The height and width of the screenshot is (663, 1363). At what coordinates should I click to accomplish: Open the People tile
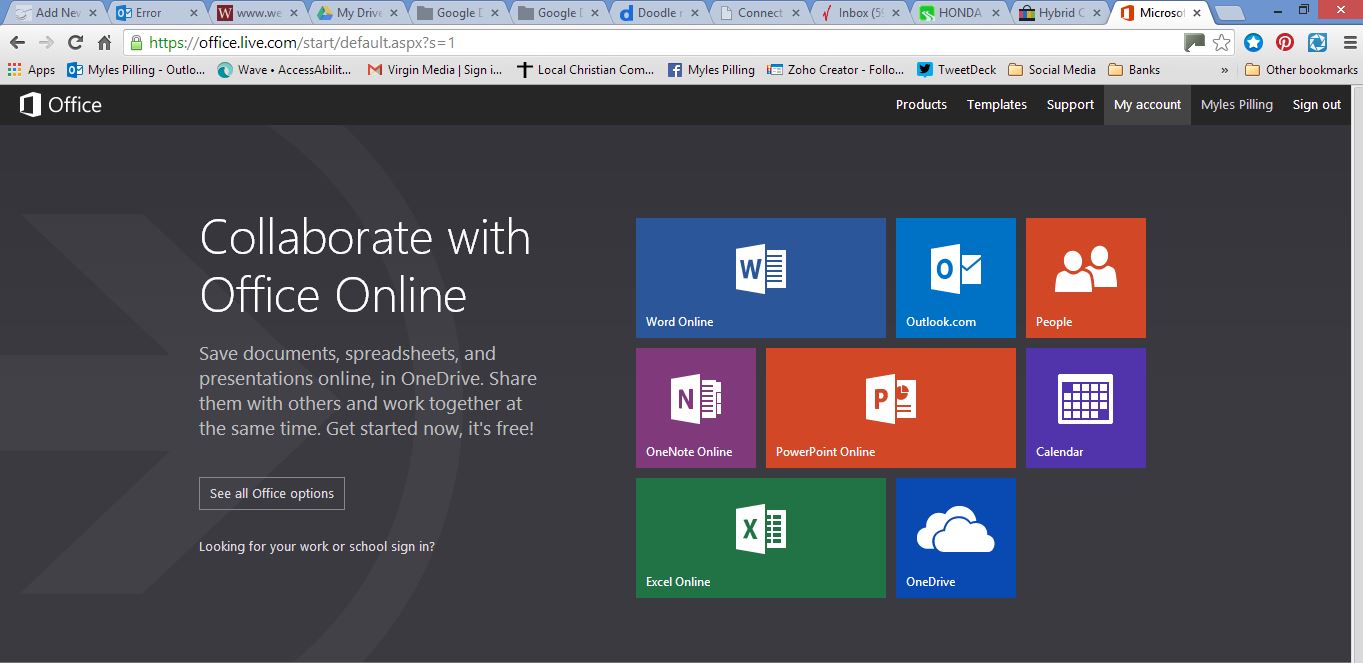pos(1085,277)
